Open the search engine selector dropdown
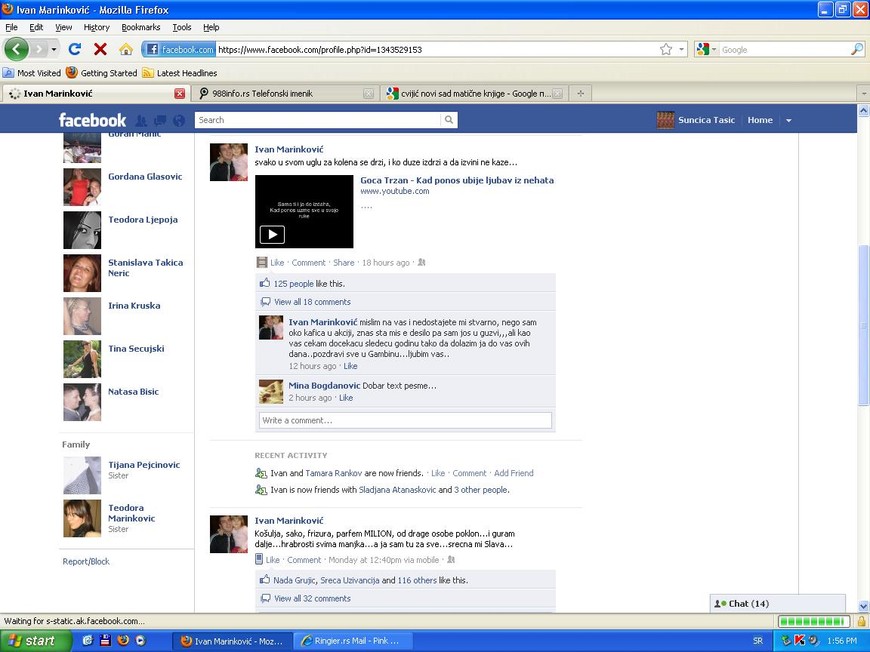 point(706,49)
